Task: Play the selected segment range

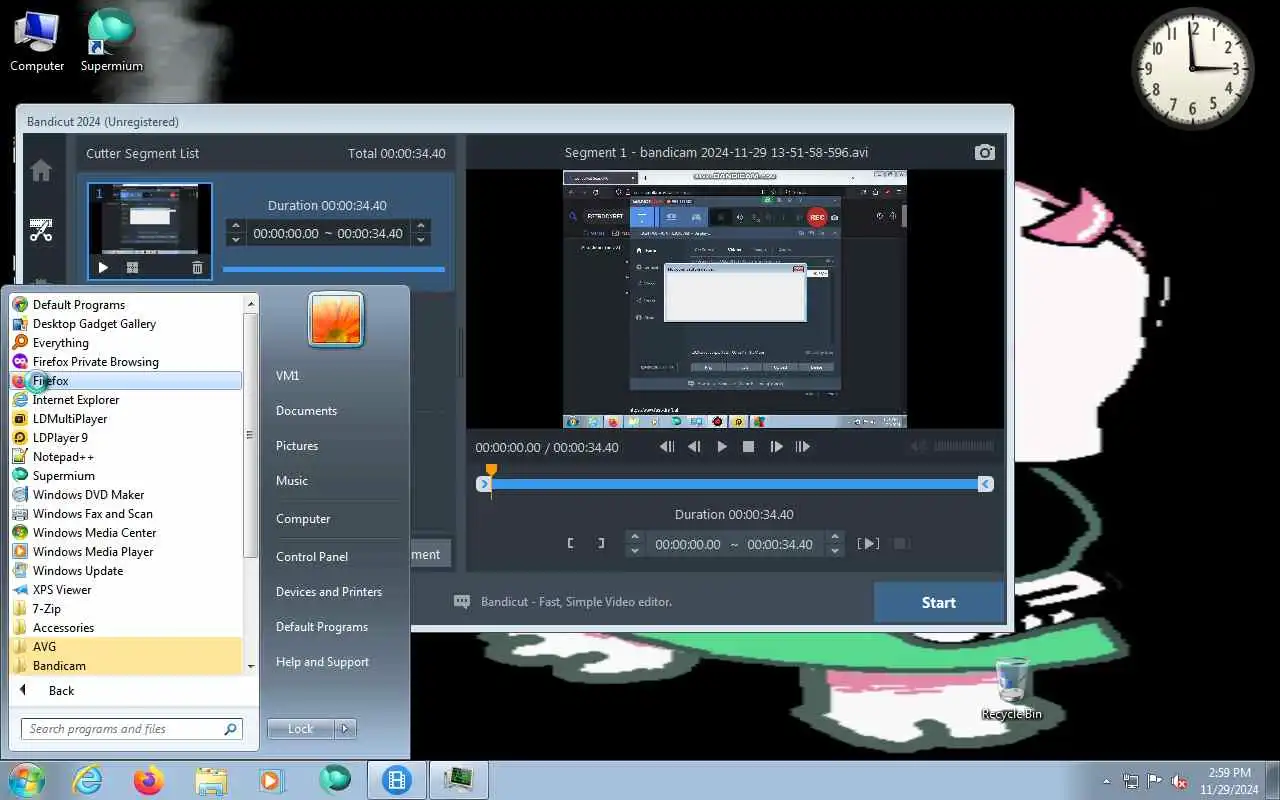Action: [868, 543]
